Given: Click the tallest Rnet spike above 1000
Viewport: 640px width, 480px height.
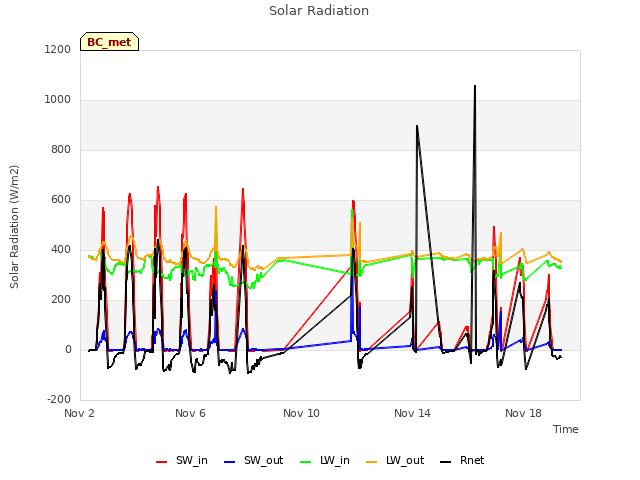Looking at the screenshot, I should [475, 86].
